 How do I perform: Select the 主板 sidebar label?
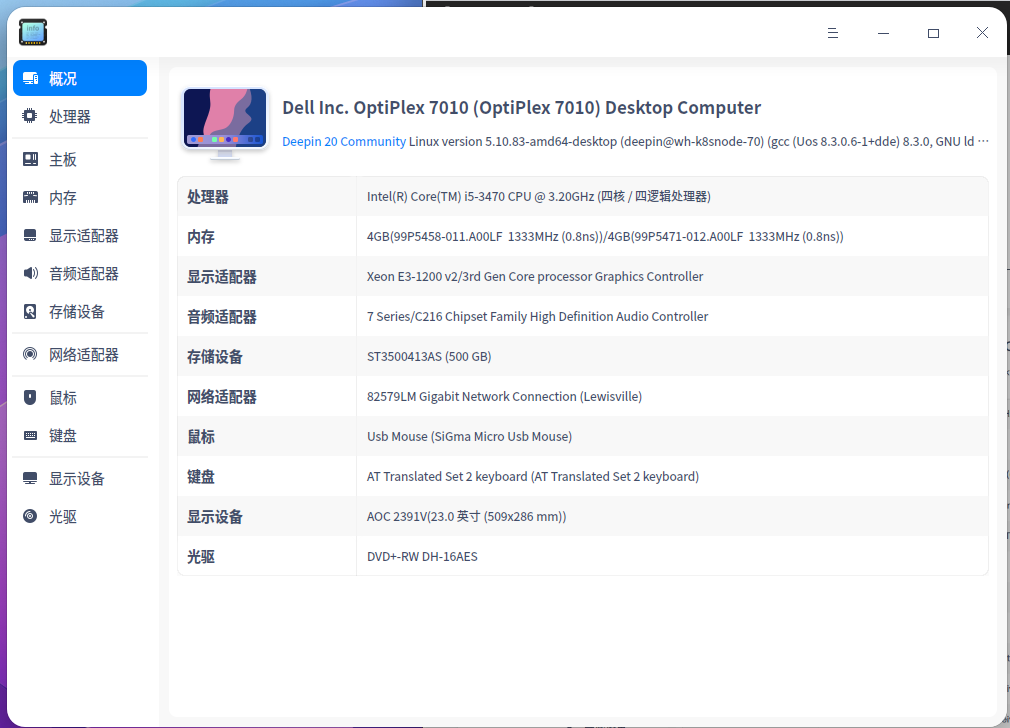[63, 160]
